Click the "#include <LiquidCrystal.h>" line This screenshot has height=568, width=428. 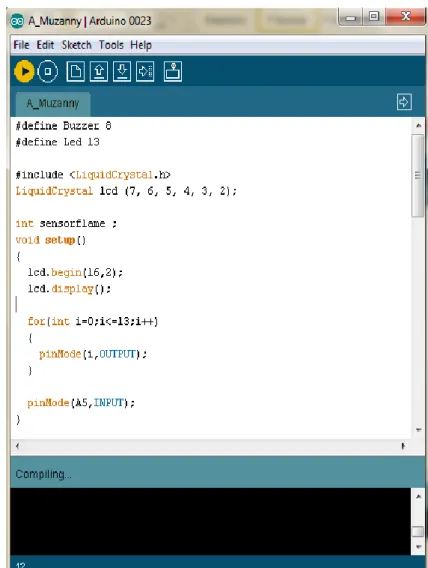pyautogui.click(x=93, y=175)
